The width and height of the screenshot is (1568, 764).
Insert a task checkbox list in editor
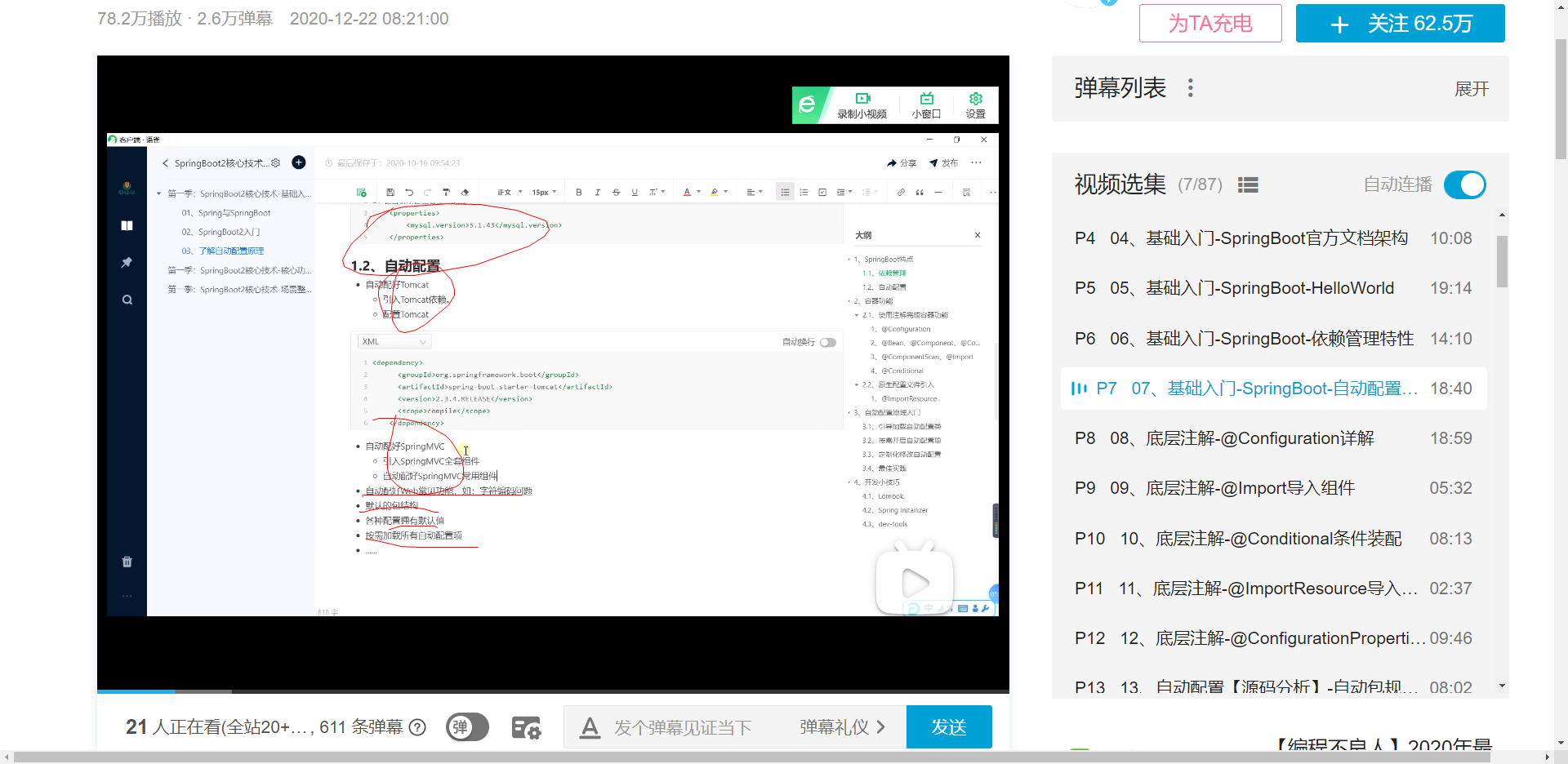(x=822, y=193)
